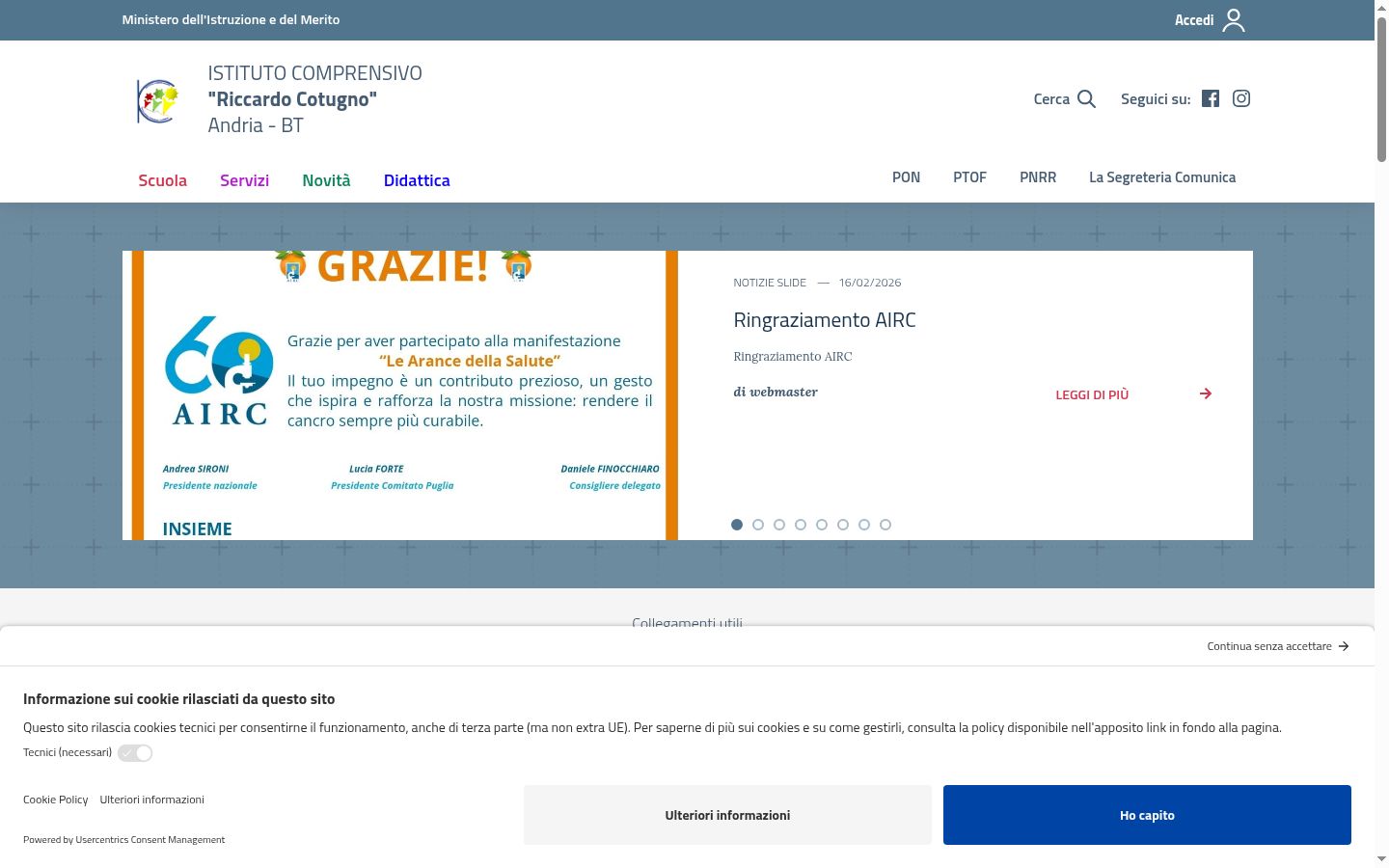
Task: Click the user profile icon beside Accedi
Action: [1234, 20]
